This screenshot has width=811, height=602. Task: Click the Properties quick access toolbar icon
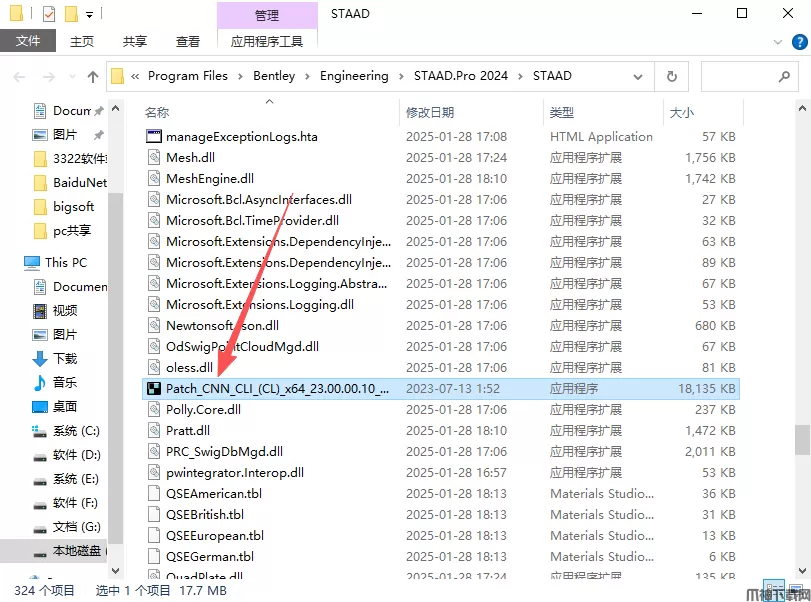[49, 13]
